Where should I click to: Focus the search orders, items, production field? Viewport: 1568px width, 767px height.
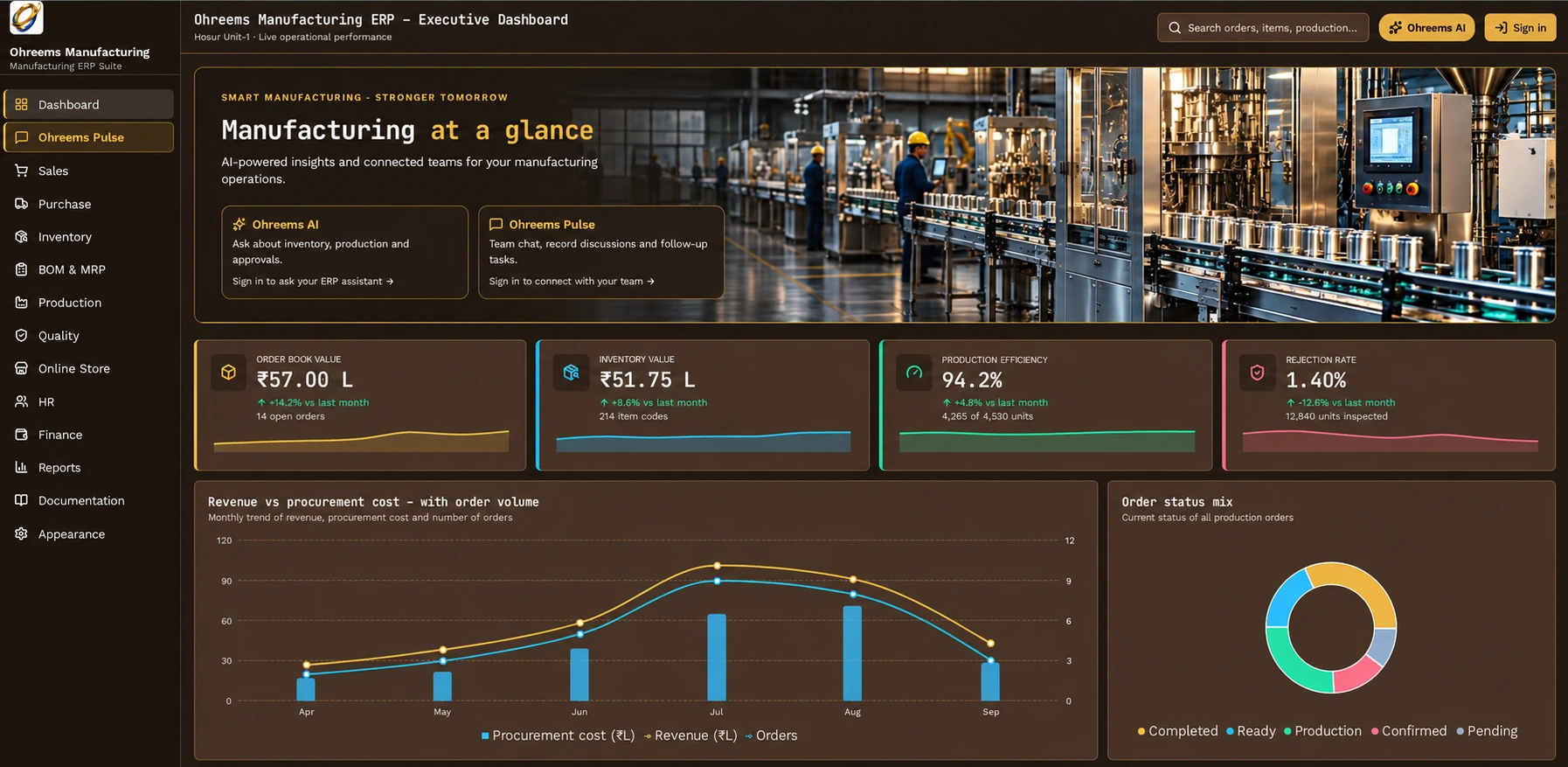[1263, 28]
